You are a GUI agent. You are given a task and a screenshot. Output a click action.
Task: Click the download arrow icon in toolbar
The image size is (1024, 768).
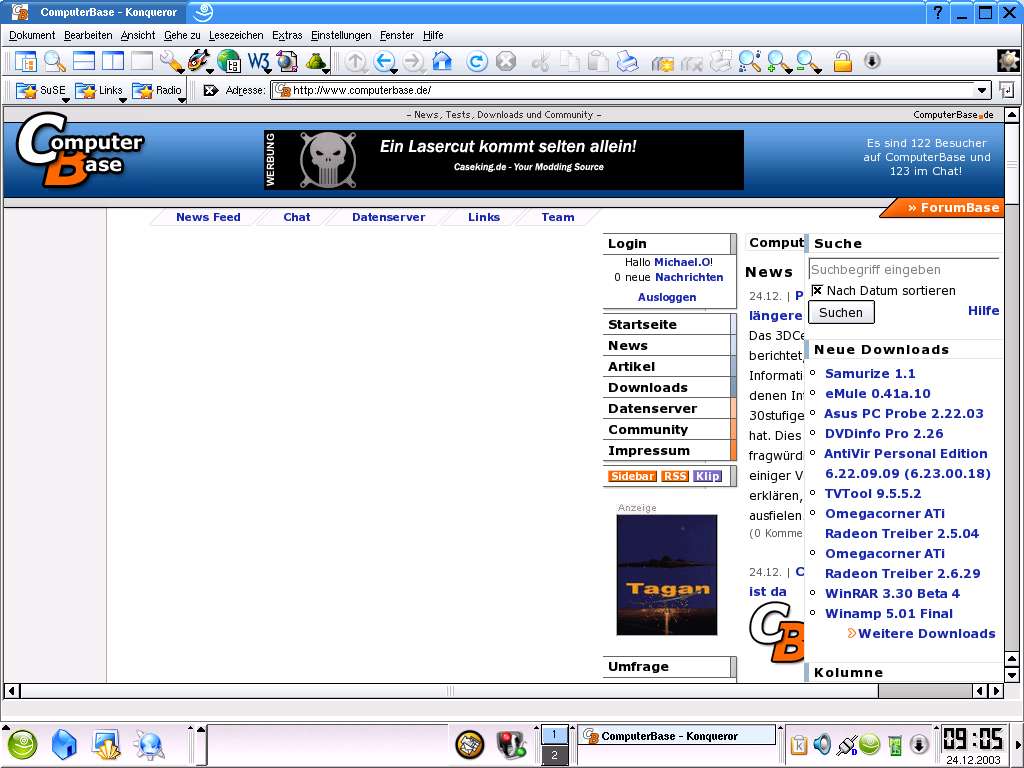pos(872,61)
